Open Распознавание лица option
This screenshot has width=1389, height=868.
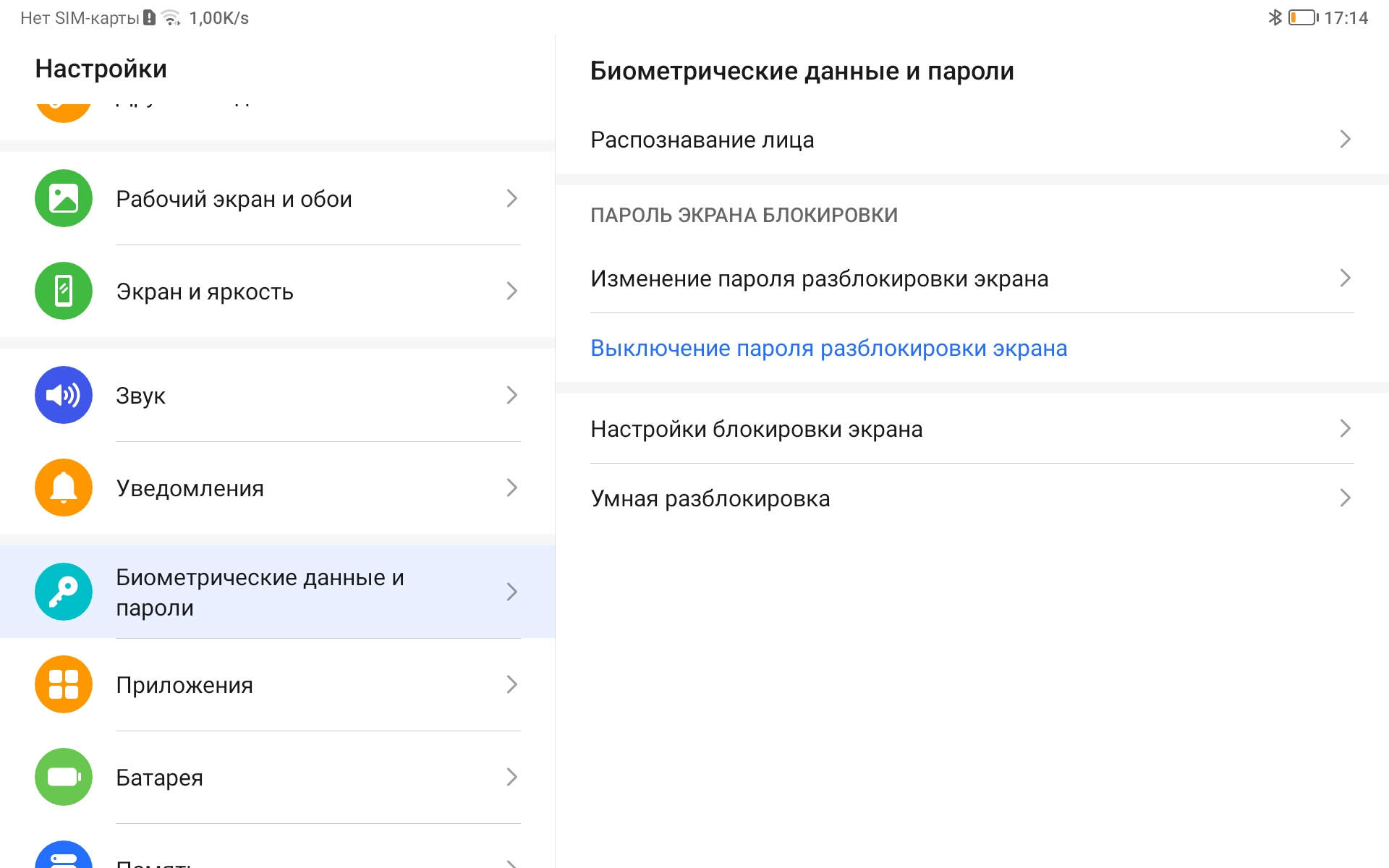click(x=972, y=139)
